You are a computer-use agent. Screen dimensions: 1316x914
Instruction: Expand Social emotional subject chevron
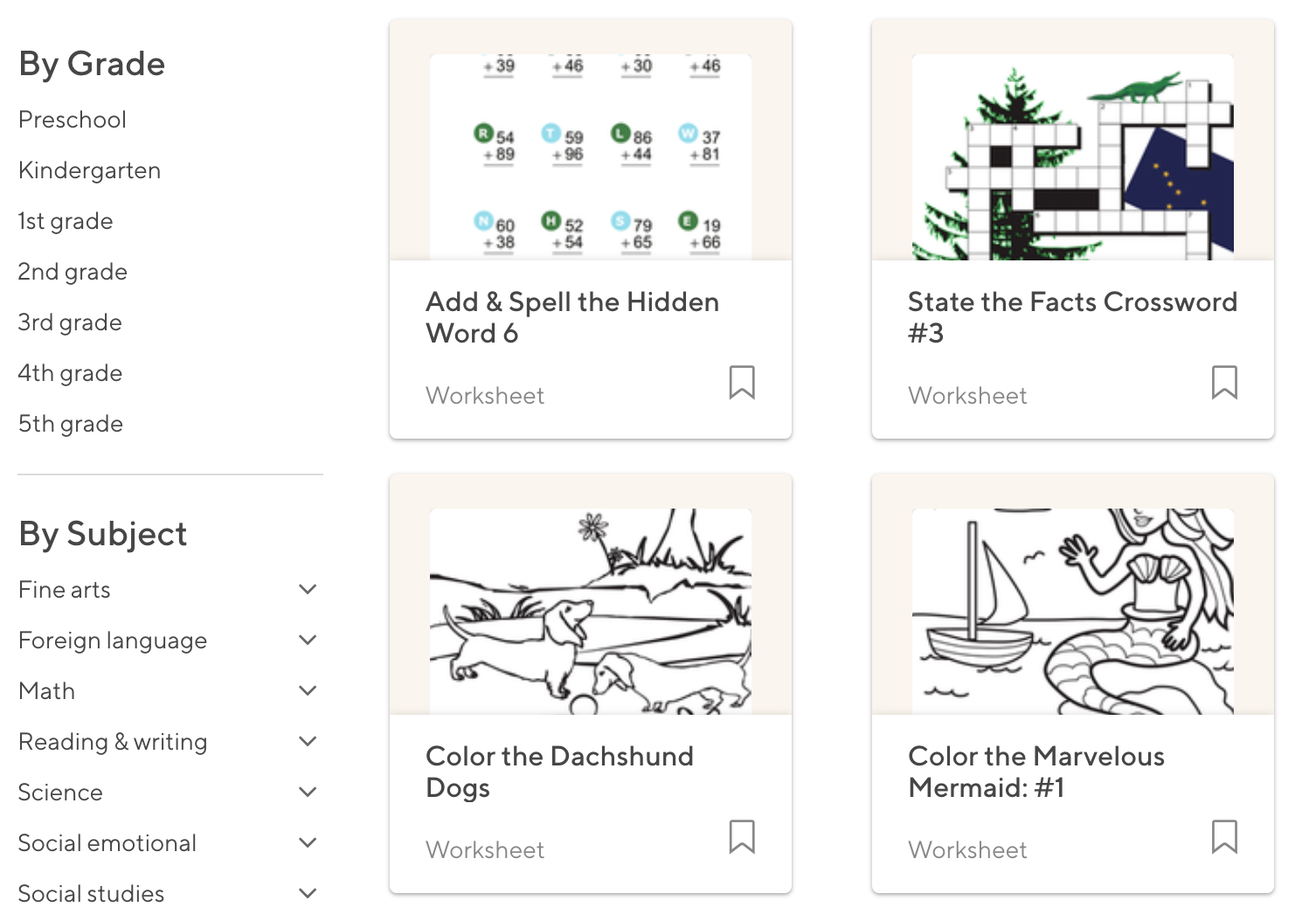pyautogui.click(x=308, y=843)
